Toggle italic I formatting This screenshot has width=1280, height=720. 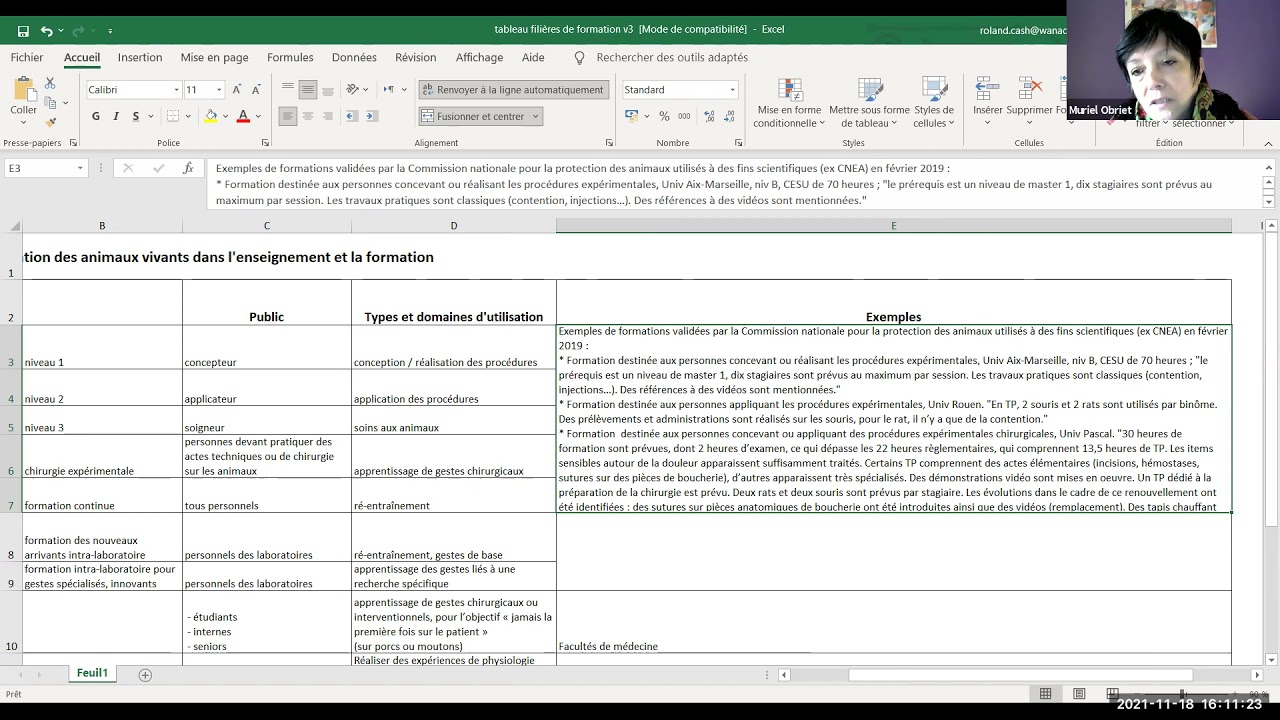click(116, 116)
